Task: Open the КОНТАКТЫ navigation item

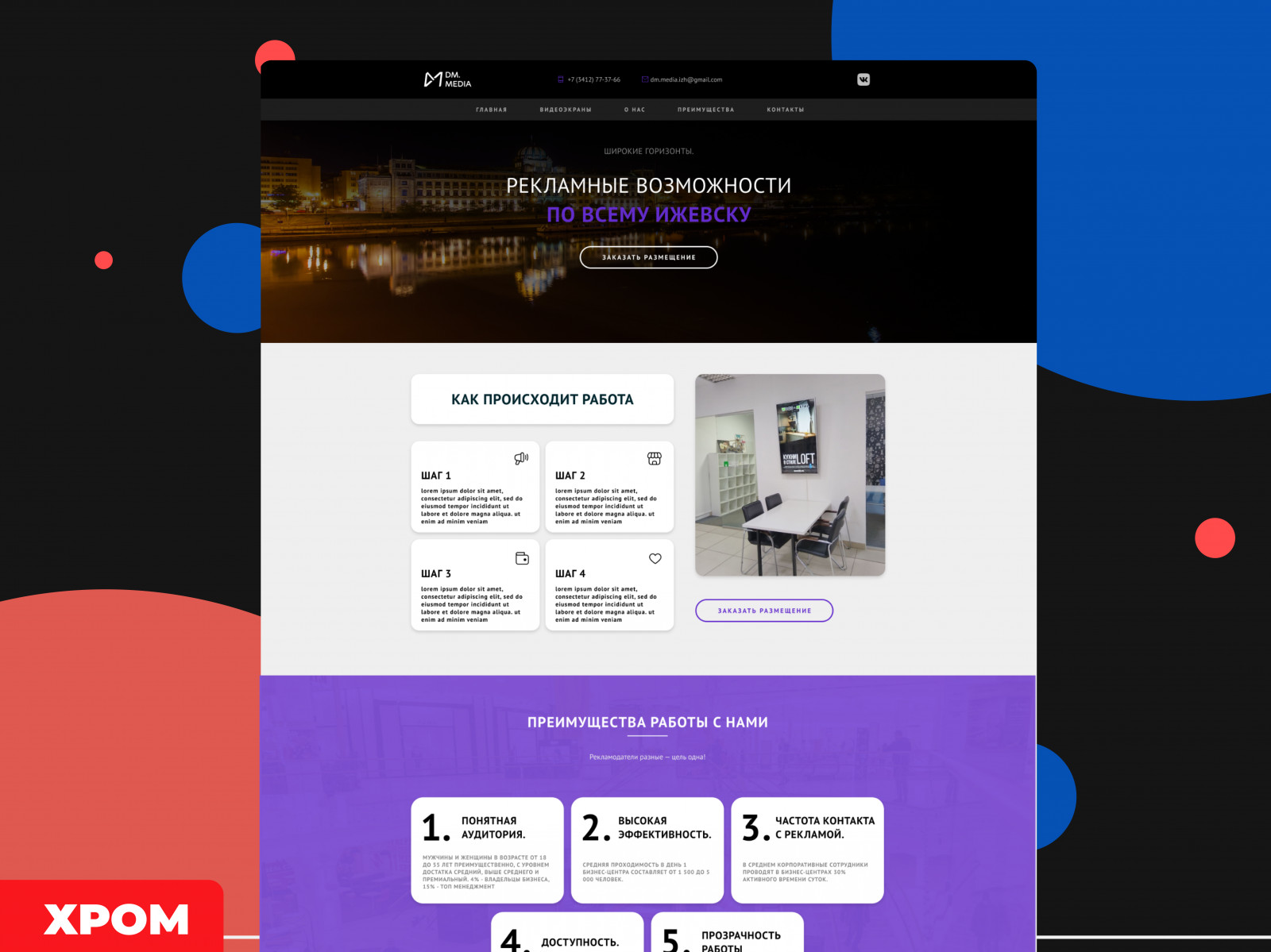Action: click(786, 110)
